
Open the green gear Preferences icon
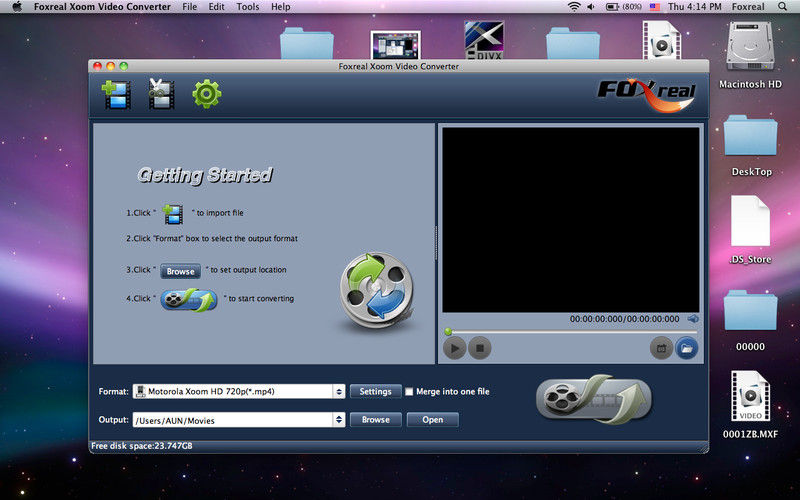tap(207, 94)
